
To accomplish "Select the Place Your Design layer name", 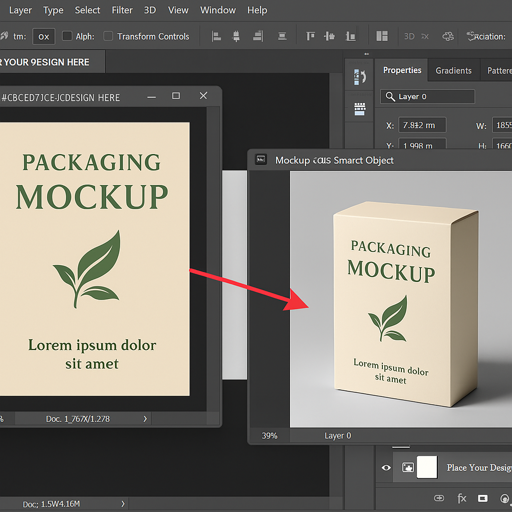I will click(x=479, y=468).
